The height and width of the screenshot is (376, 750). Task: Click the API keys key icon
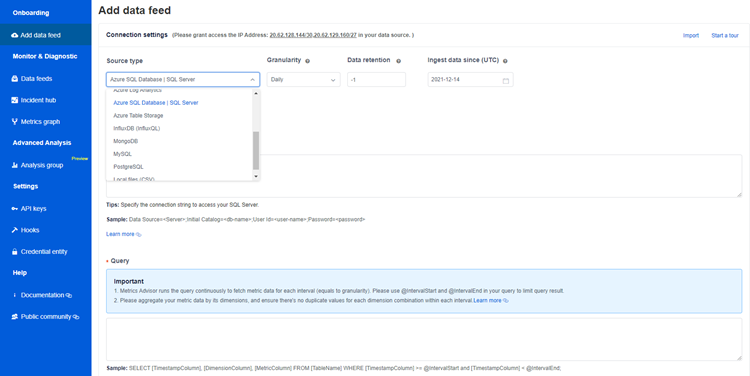[14, 209]
